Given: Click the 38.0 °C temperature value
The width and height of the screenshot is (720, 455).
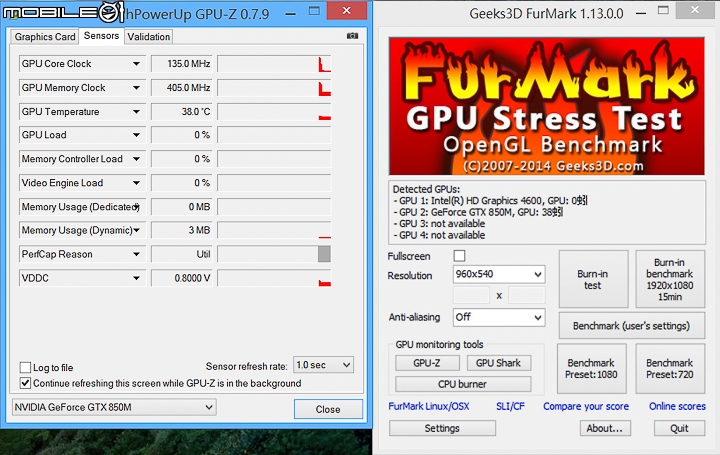Looking at the screenshot, I should click(x=182, y=112).
